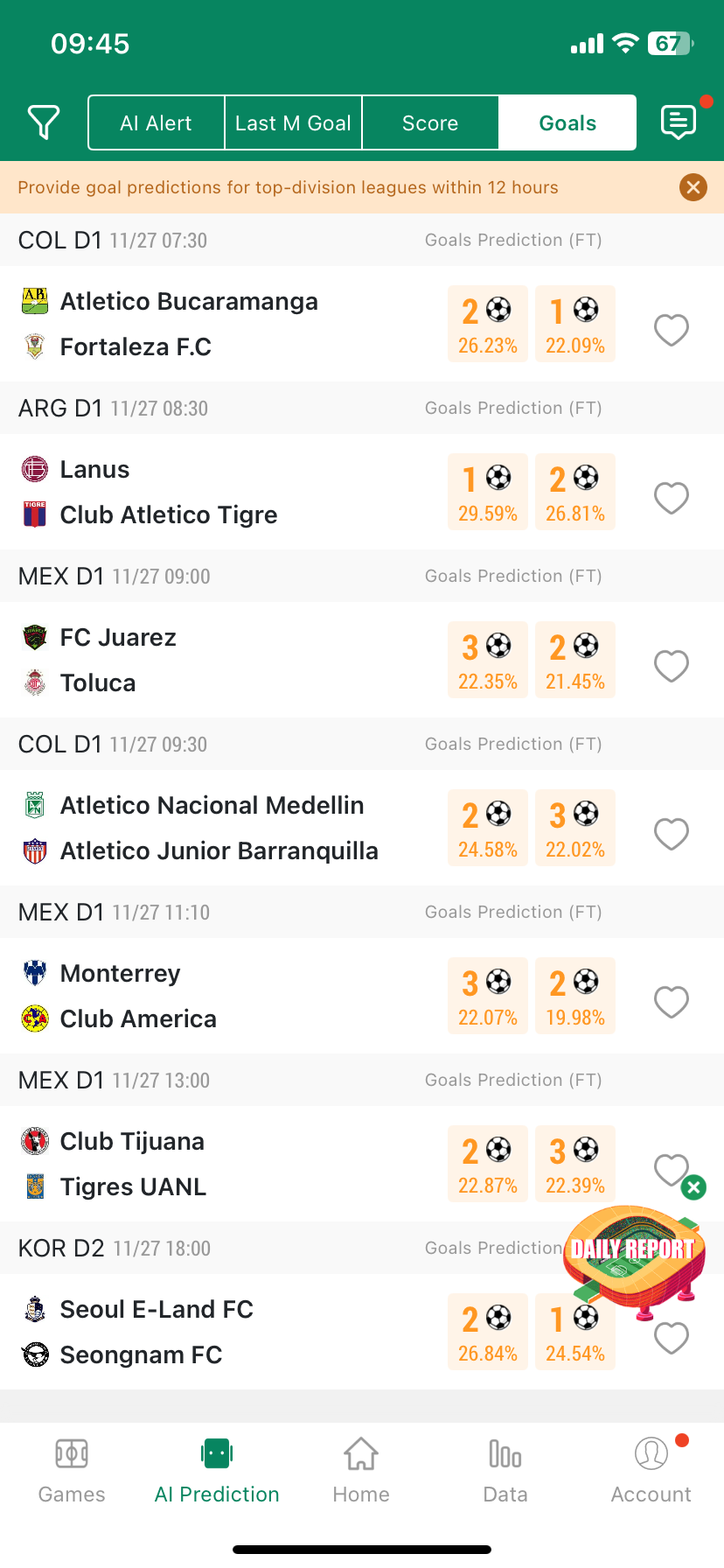Open the Account tab icon
Viewport: 724px width, 1568px height.
click(x=651, y=1453)
